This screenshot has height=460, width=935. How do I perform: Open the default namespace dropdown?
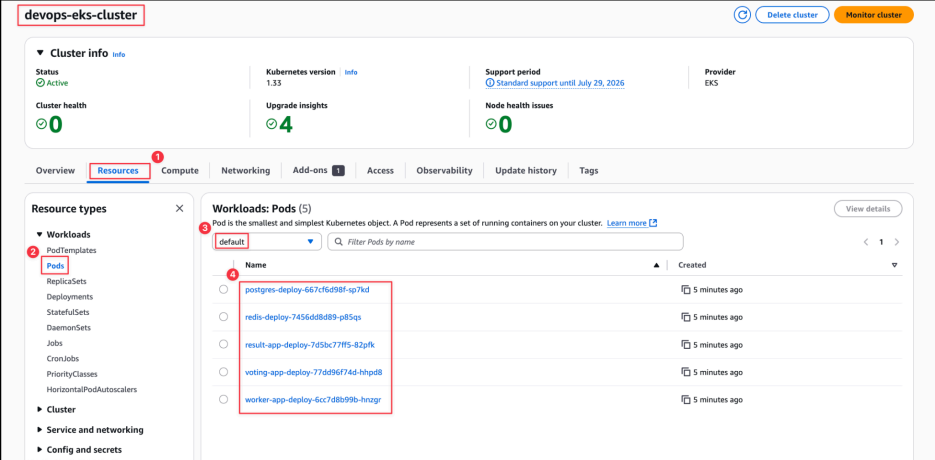(x=267, y=242)
